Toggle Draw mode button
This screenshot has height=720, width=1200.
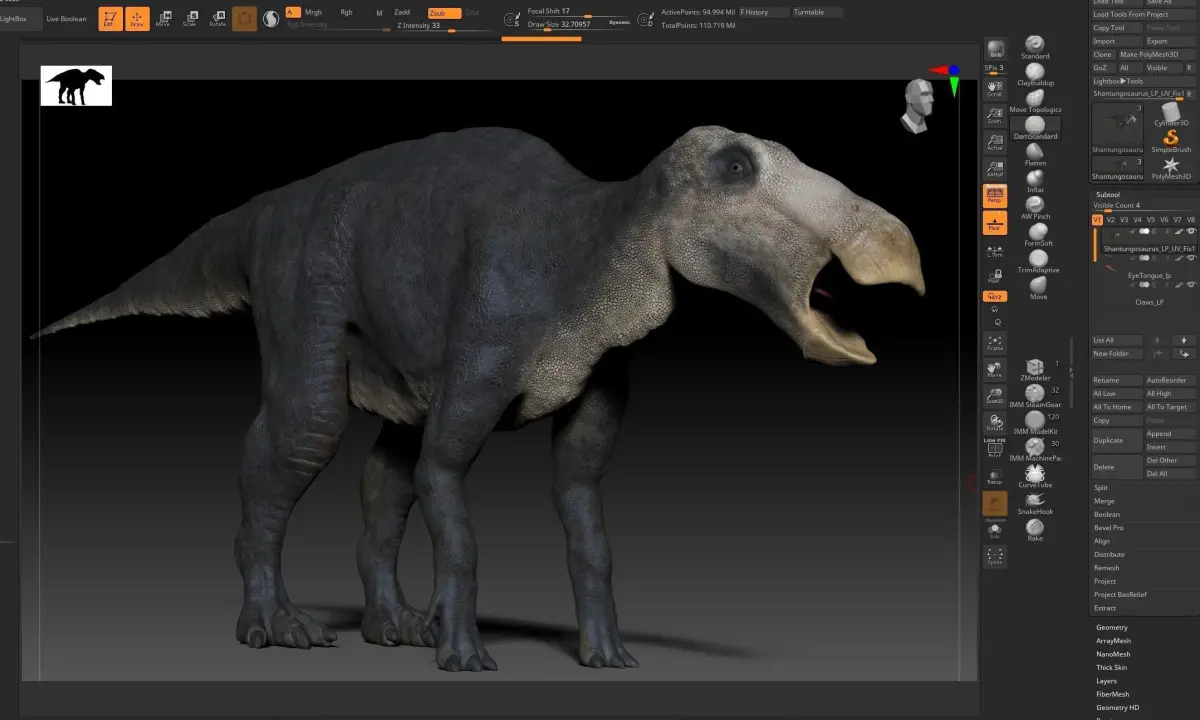tap(137, 18)
